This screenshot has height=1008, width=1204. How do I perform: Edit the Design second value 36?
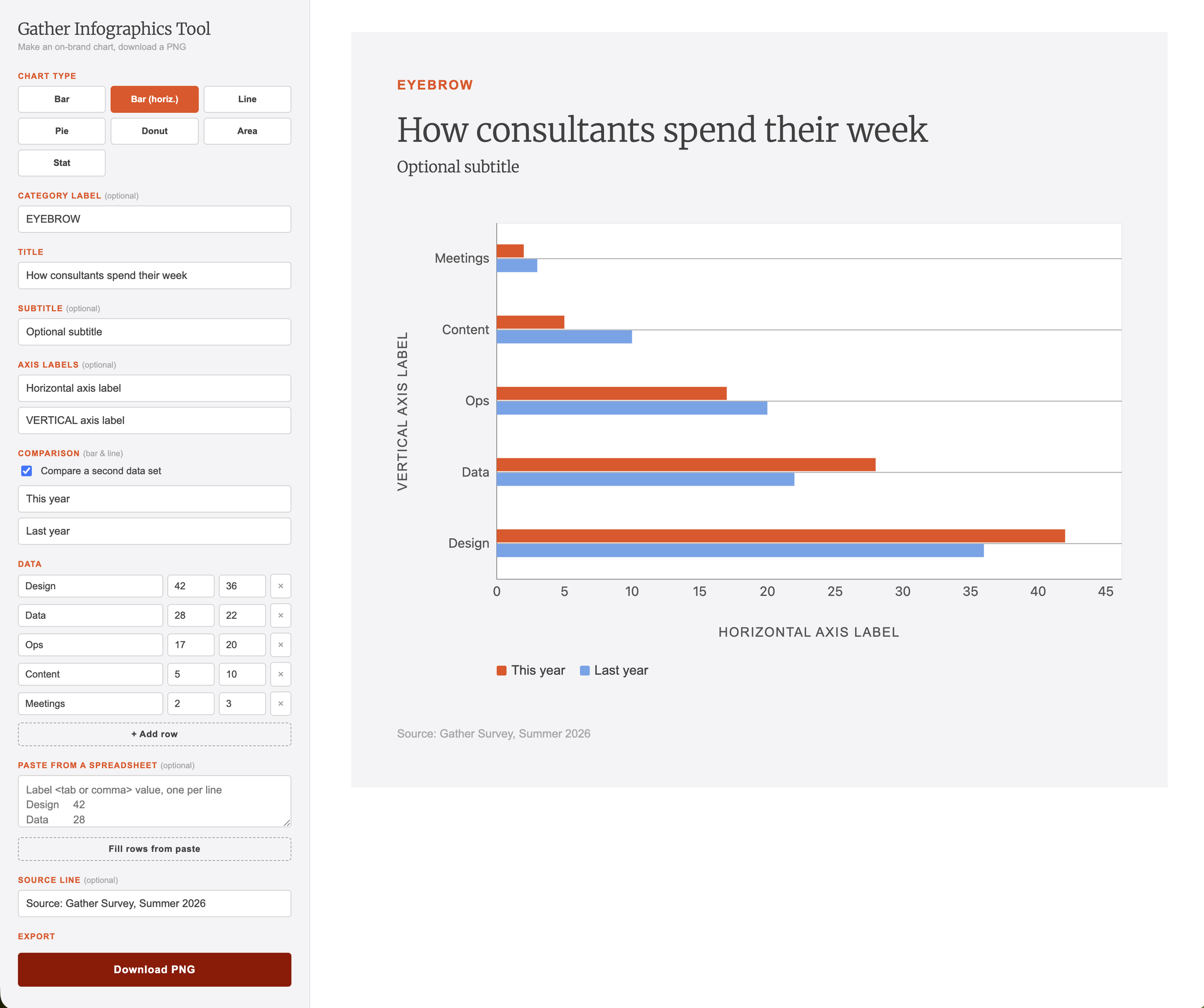[242, 586]
